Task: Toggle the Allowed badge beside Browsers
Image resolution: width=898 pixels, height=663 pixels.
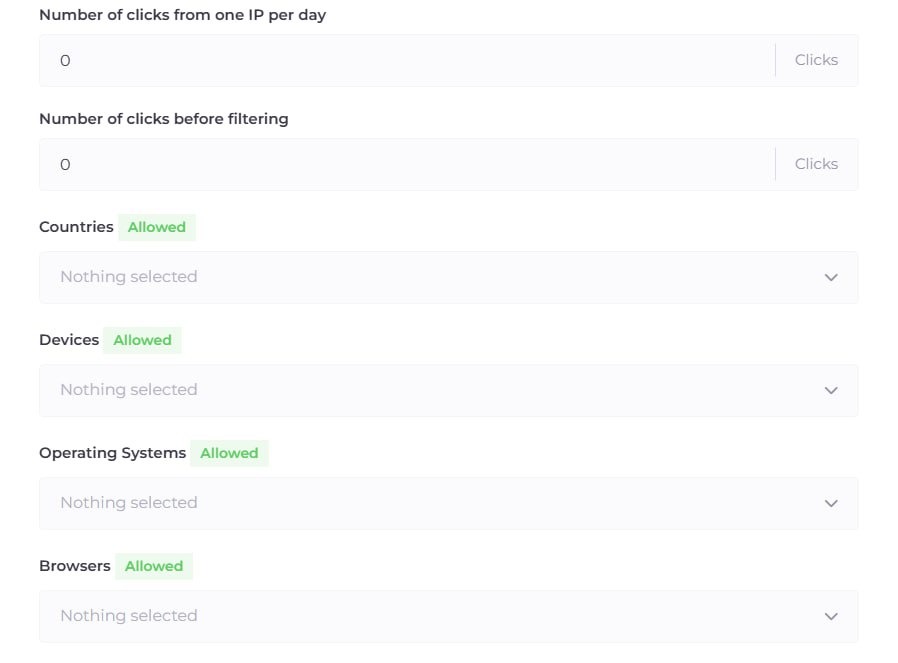Action: [x=154, y=566]
